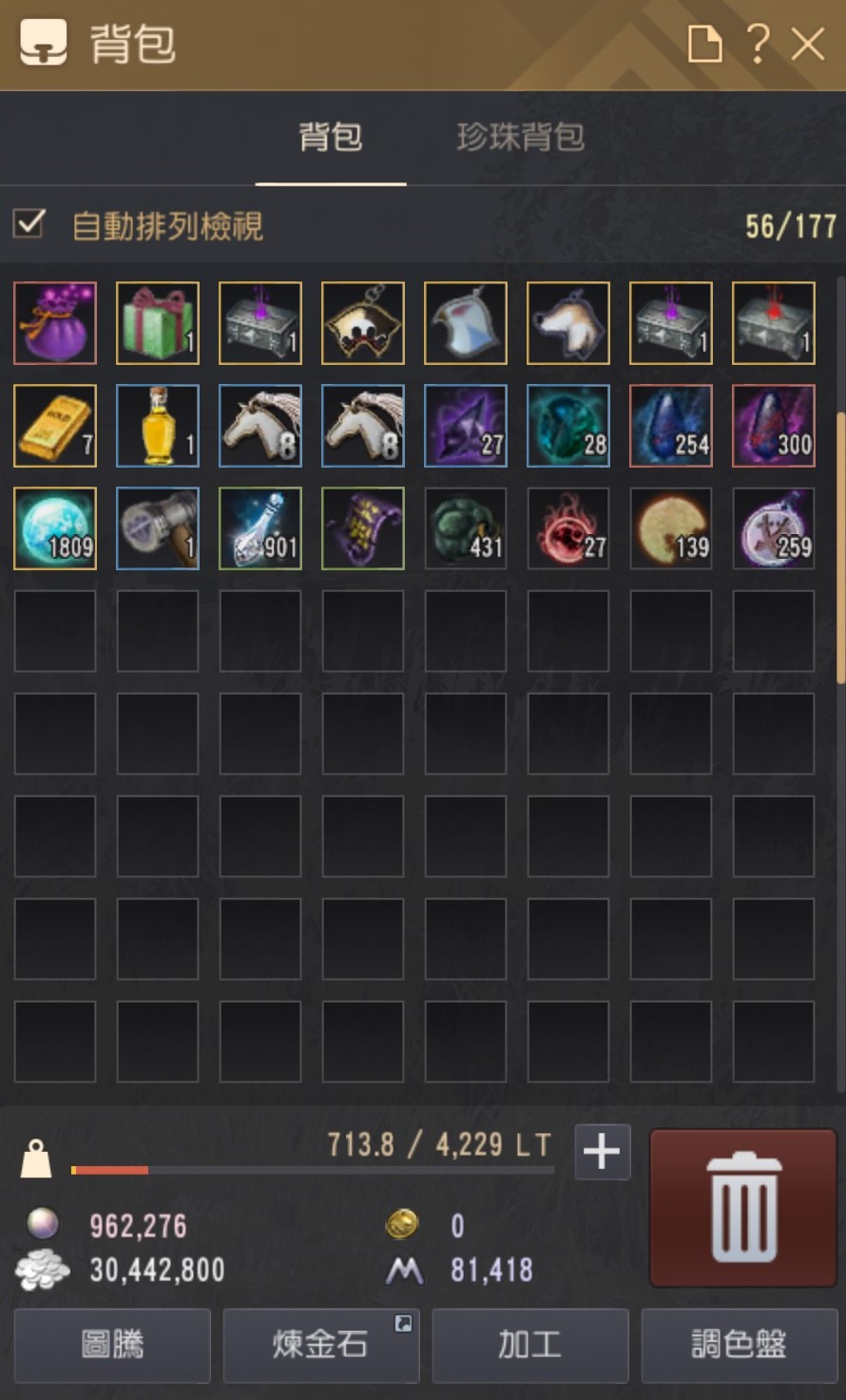Click the item stack showing 1809

coord(55,528)
